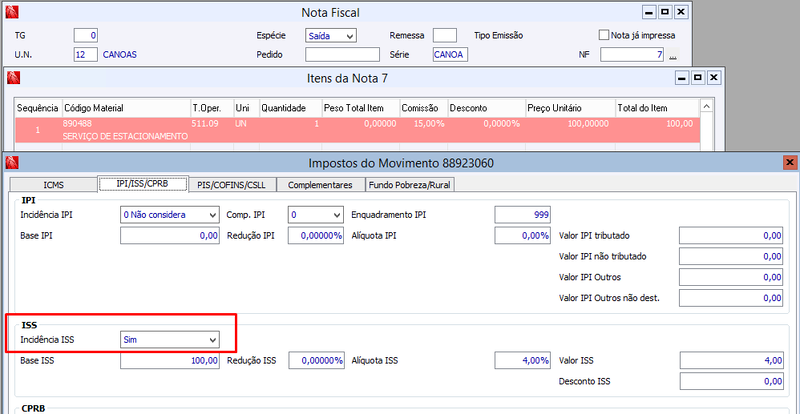The width and height of the screenshot is (800, 414).
Task: Click the Desconto ISS field
Action: [731, 381]
